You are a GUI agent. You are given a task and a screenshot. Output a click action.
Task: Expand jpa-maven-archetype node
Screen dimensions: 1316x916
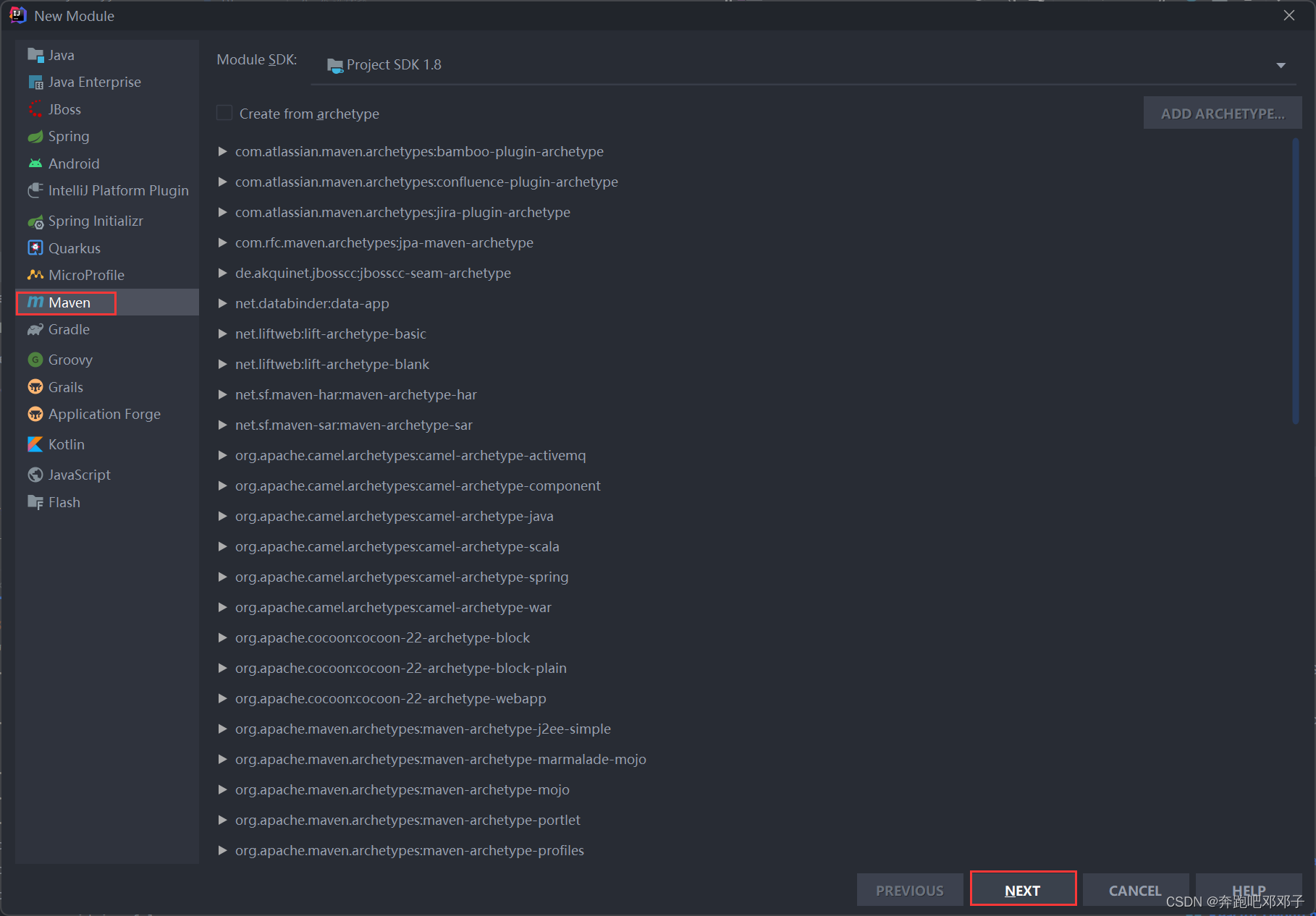click(x=223, y=242)
